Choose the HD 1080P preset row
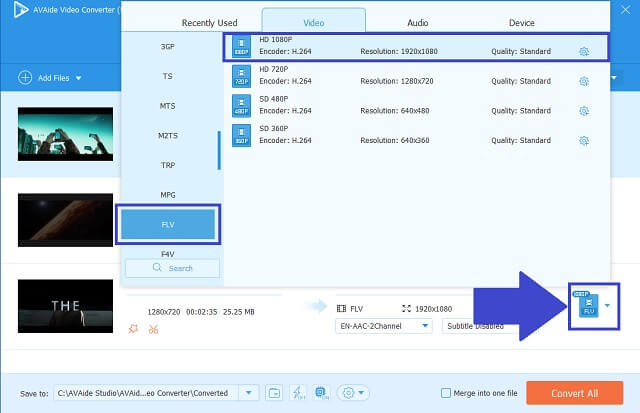 pos(416,46)
